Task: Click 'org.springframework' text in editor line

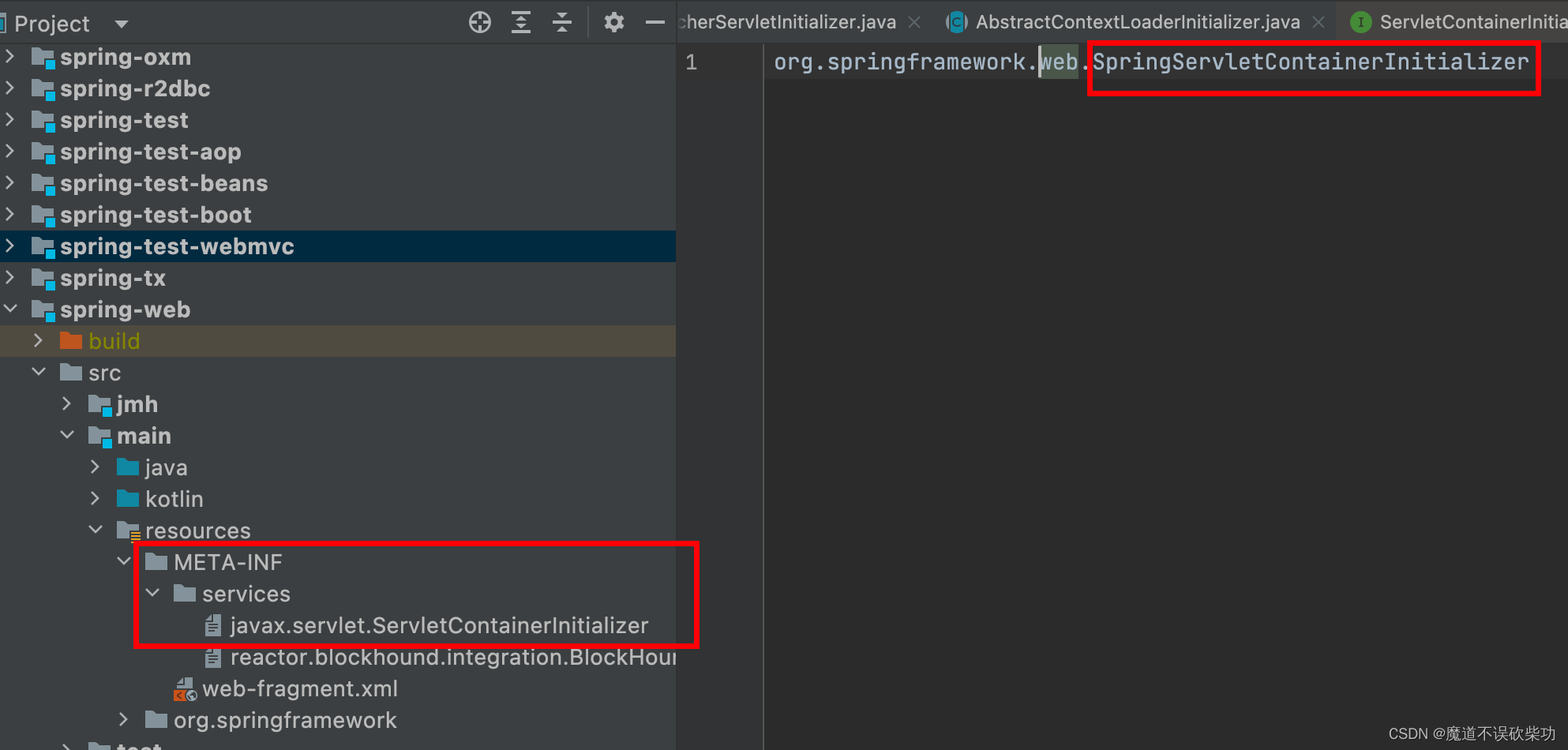Action: point(899,62)
